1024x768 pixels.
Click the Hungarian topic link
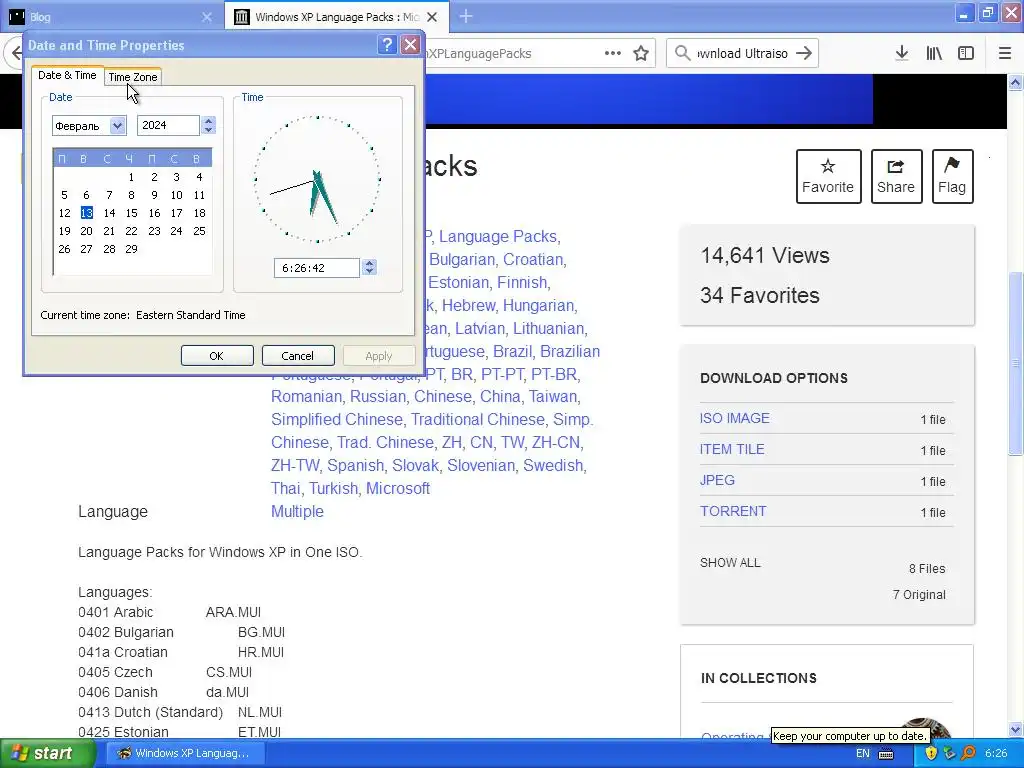pos(539,306)
